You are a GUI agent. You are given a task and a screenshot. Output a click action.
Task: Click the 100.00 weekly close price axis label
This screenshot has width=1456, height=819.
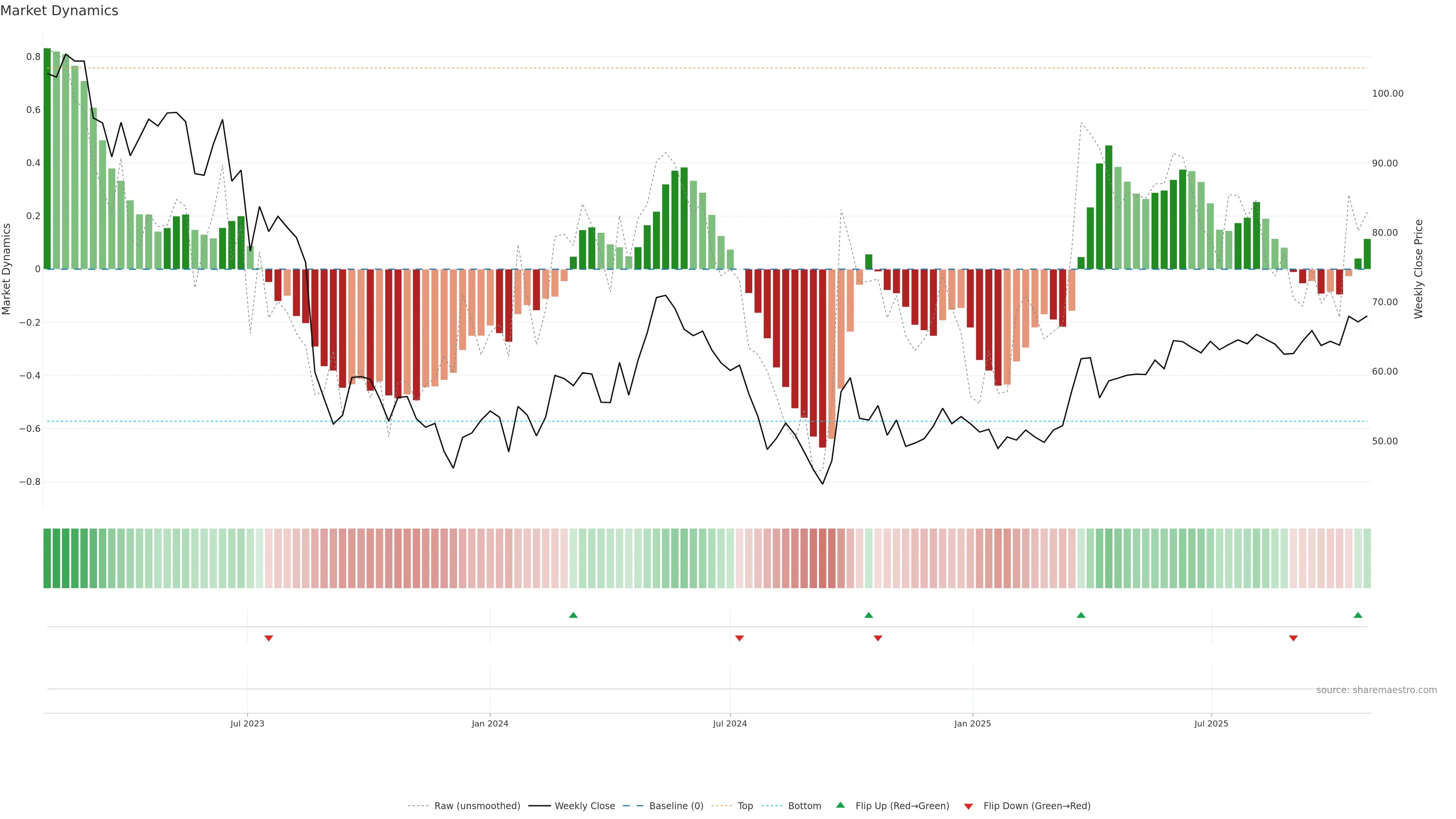tap(1388, 94)
